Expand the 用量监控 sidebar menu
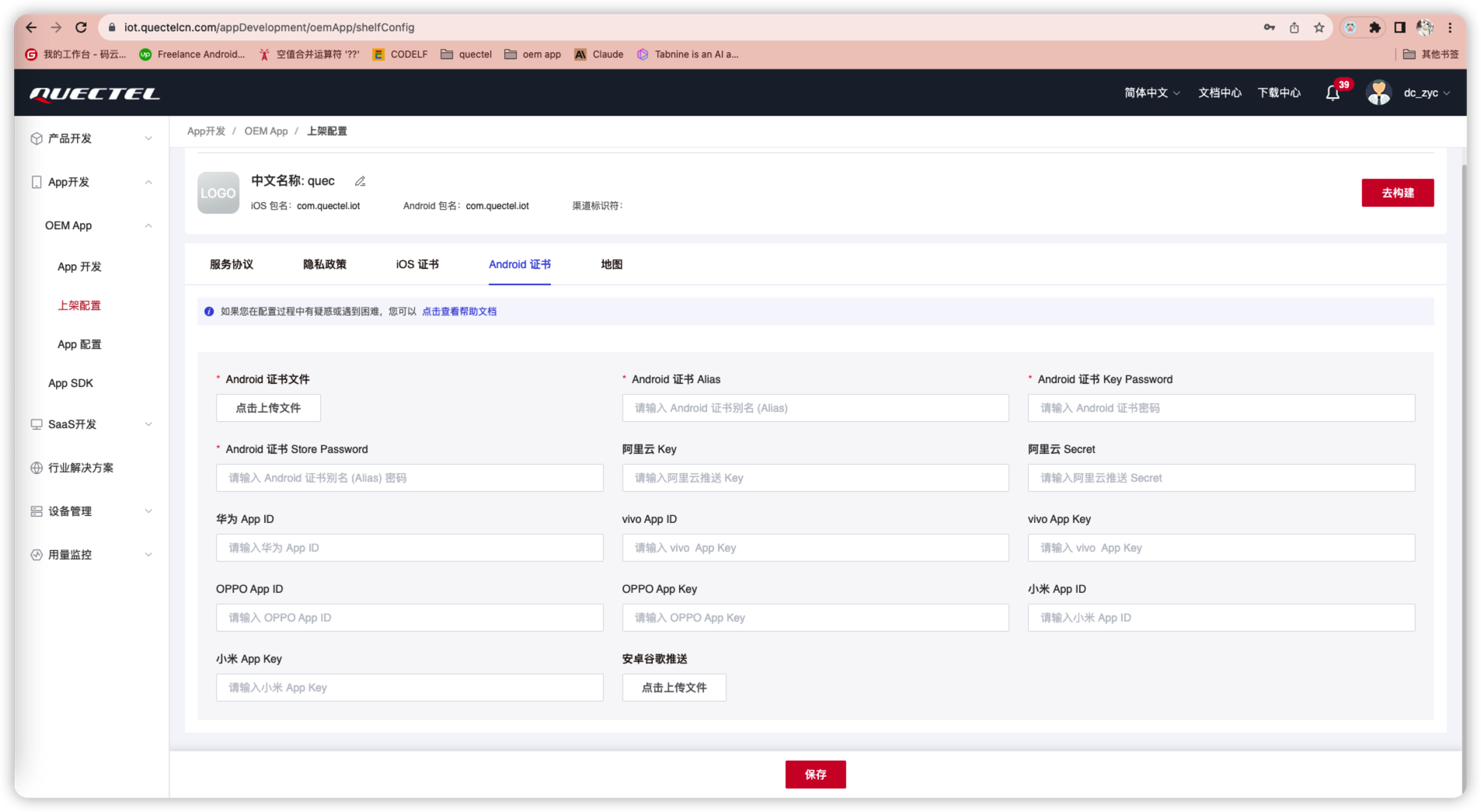The height and width of the screenshot is (812, 1481). (91, 555)
